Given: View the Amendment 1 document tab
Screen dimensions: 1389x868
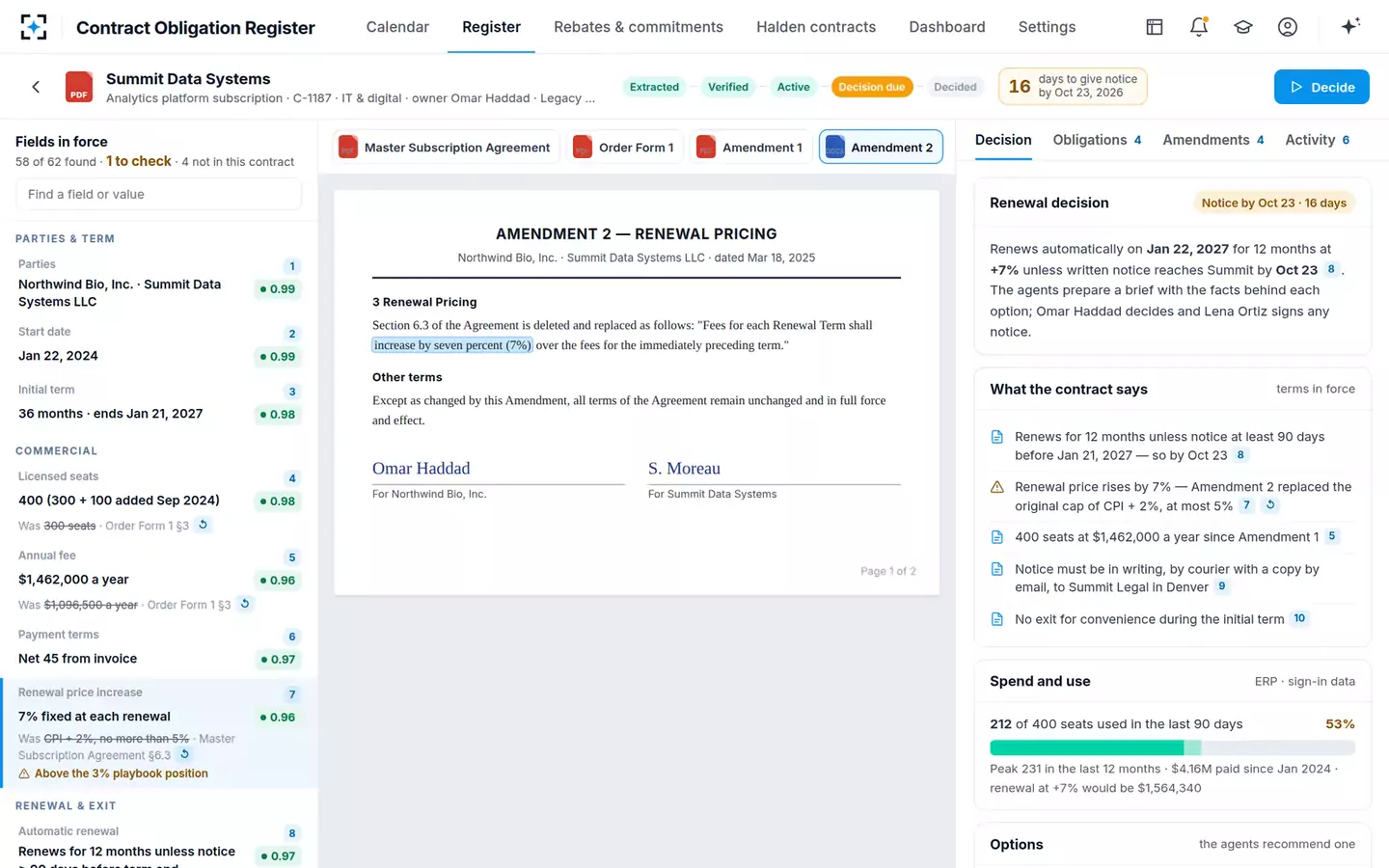Looking at the screenshot, I should 750,147.
